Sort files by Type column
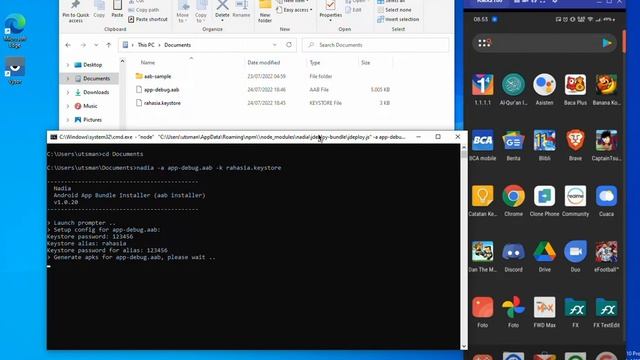 (315, 62)
